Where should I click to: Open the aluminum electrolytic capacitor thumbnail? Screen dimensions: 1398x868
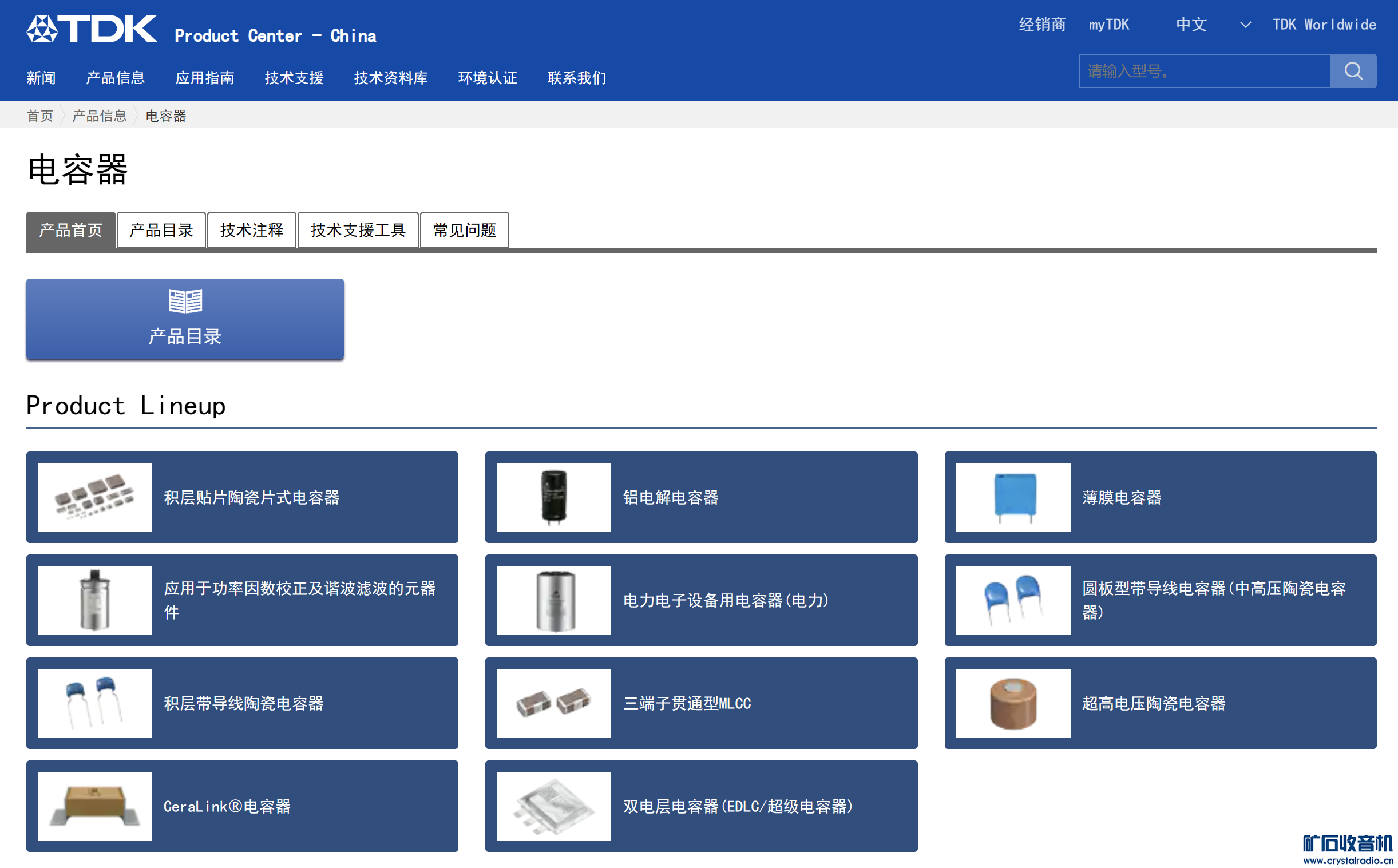[x=553, y=497]
